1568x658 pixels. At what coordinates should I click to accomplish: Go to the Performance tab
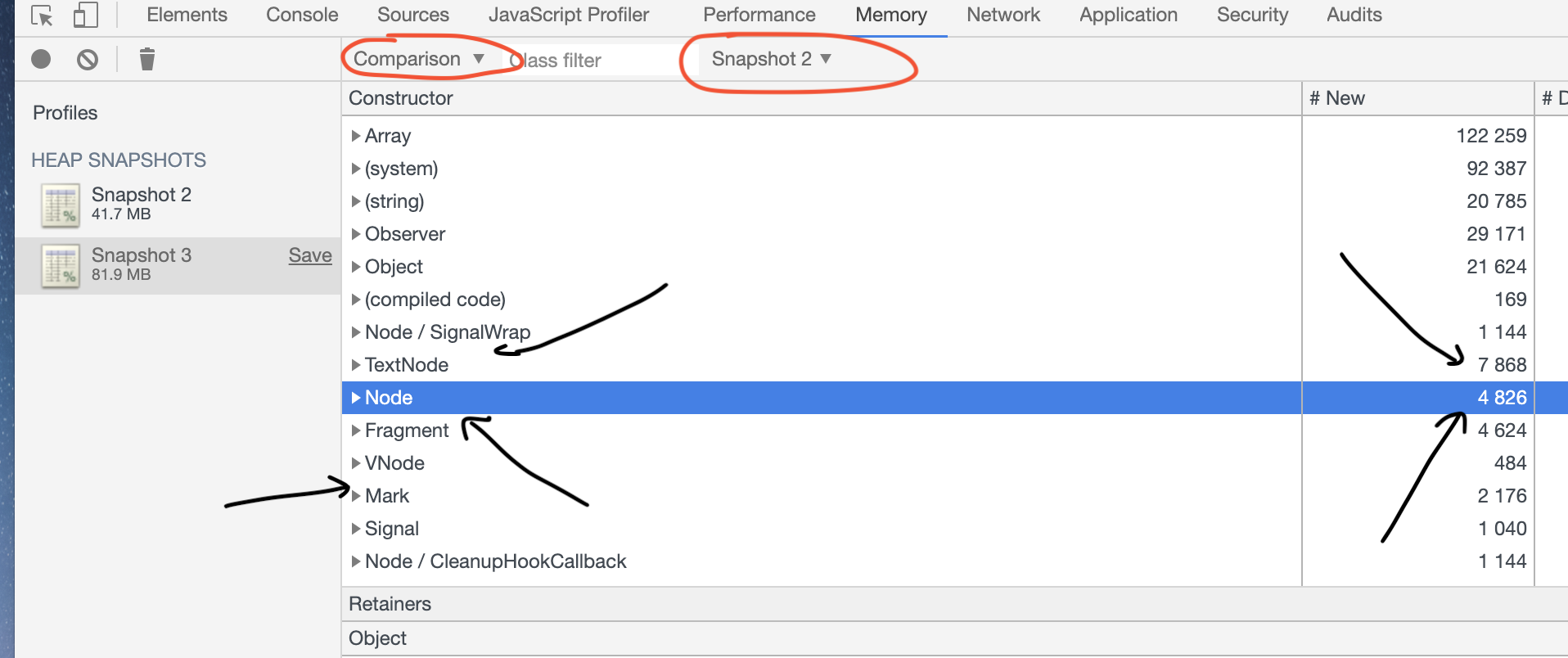click(759, 15)
